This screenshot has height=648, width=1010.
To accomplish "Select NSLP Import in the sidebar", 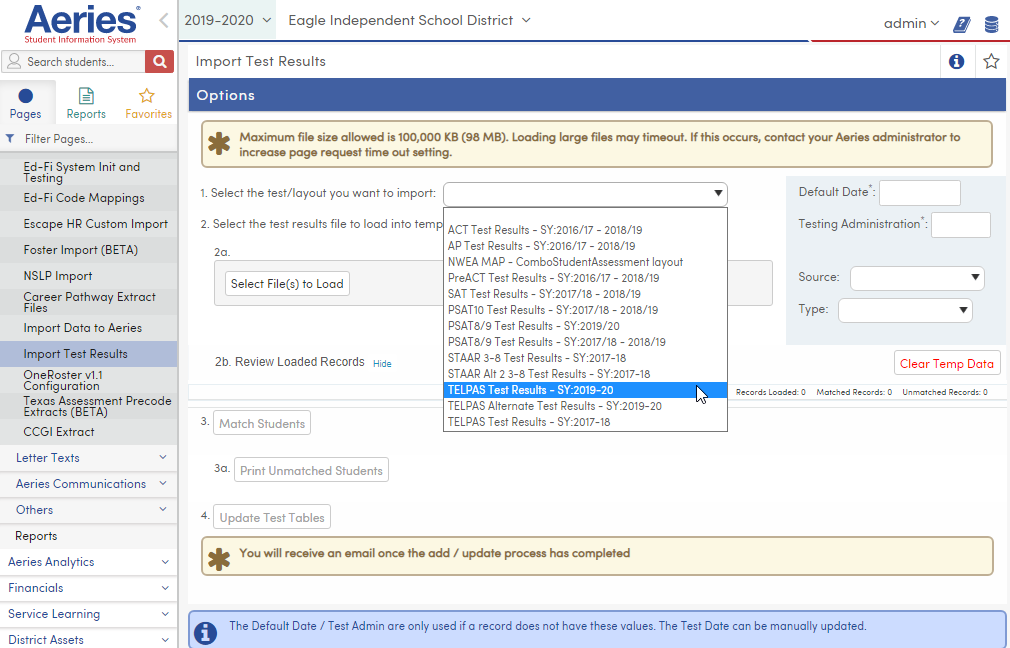I will pyautogui.click(x=55, y=275).
